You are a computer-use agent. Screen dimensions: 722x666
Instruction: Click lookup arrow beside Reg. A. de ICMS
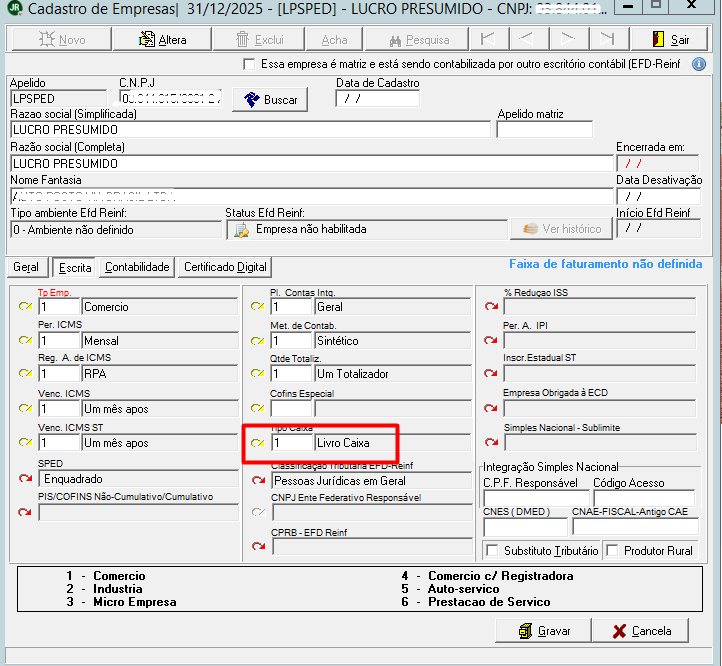coord(26,373)
